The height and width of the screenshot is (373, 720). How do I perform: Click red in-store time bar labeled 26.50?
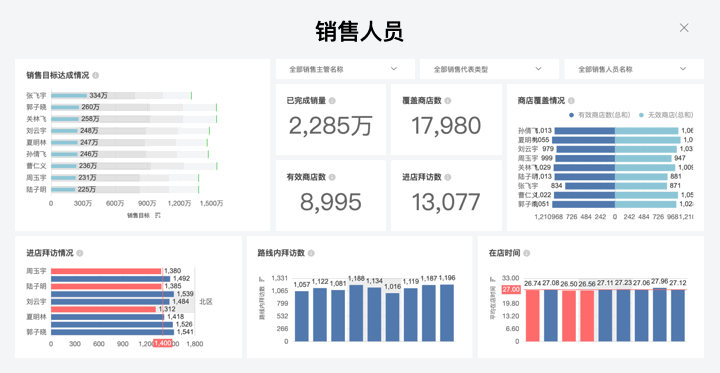(x=569, y=316)
